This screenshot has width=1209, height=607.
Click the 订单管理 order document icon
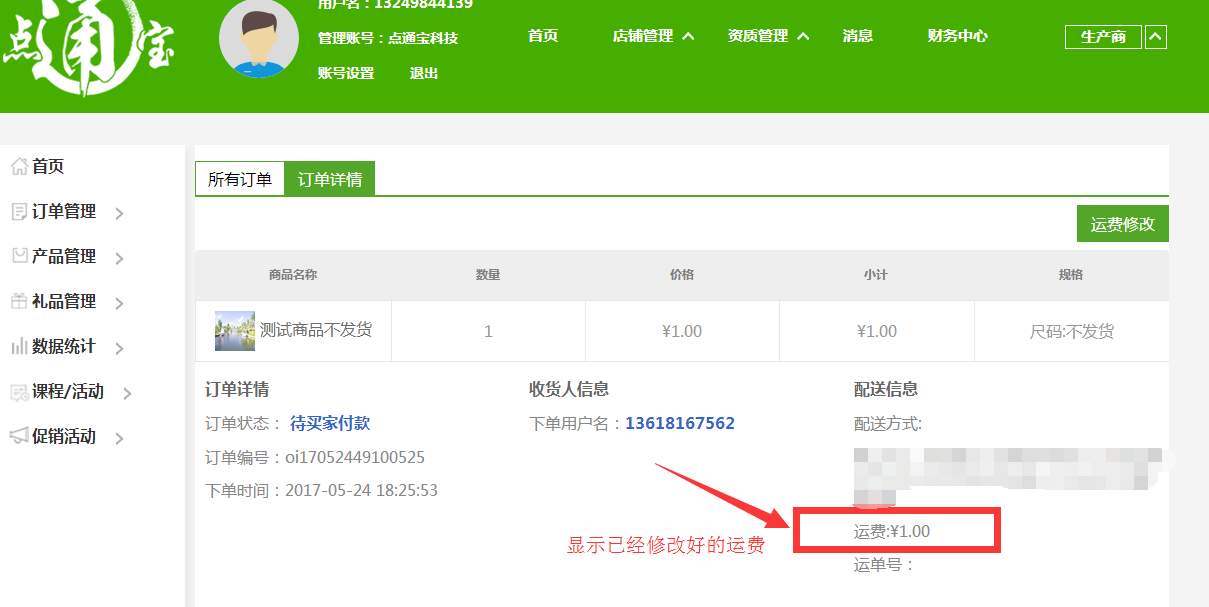pyautogui.click(x=19, y=212)
